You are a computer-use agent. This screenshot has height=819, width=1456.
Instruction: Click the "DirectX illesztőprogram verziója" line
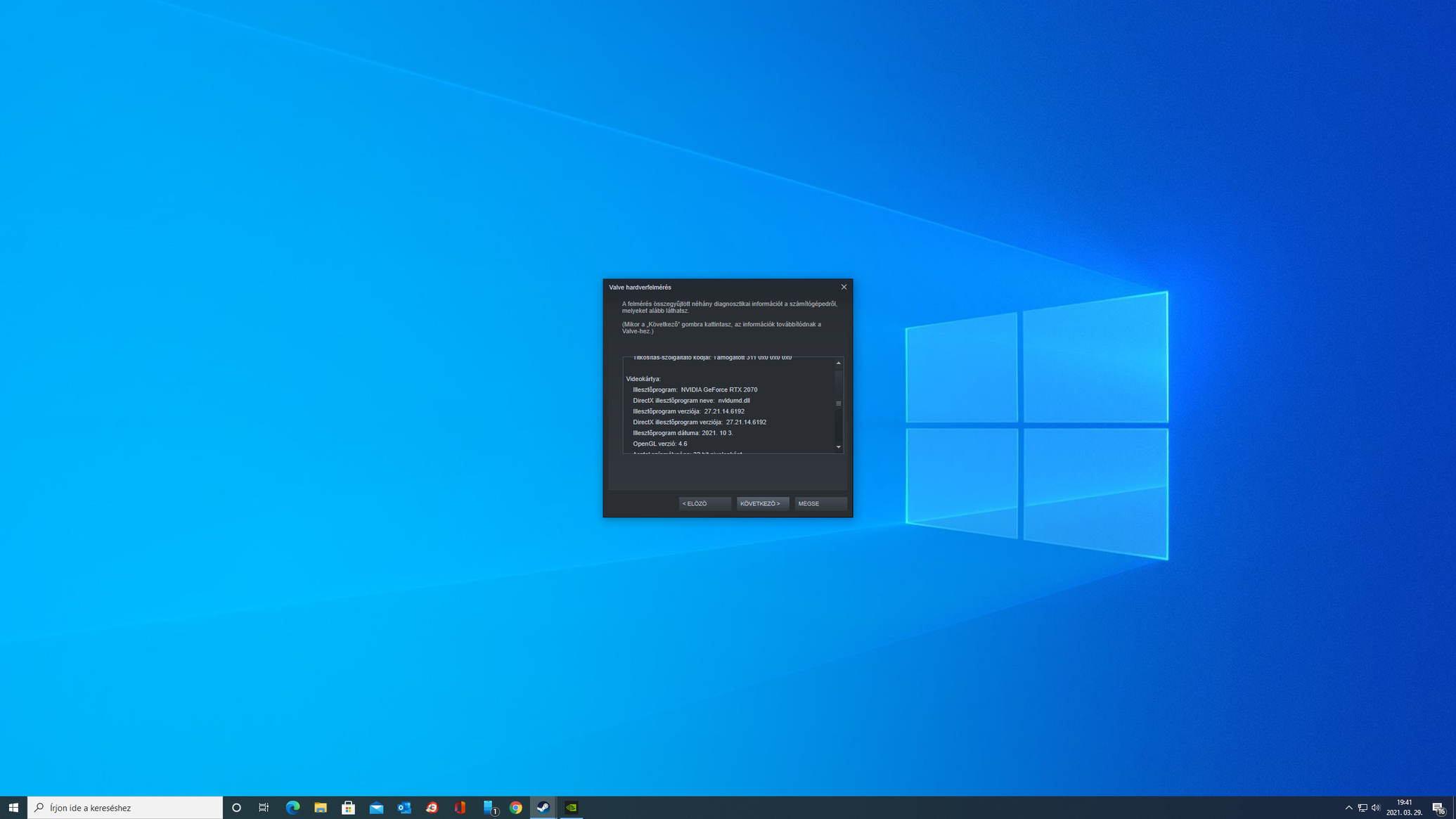coord(700,423)
